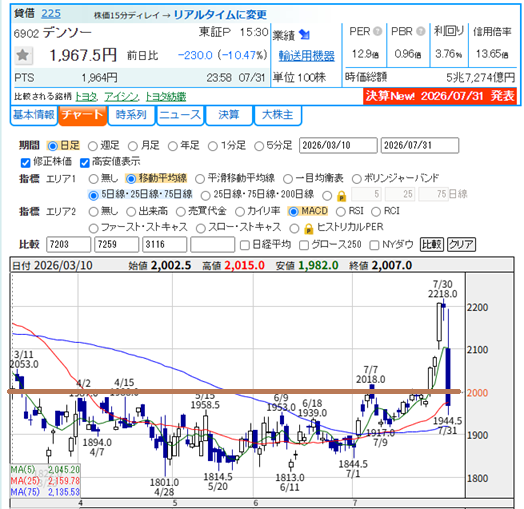Open the 輸送用機器 sector link

pyautogui.click(x=306, y=56)
